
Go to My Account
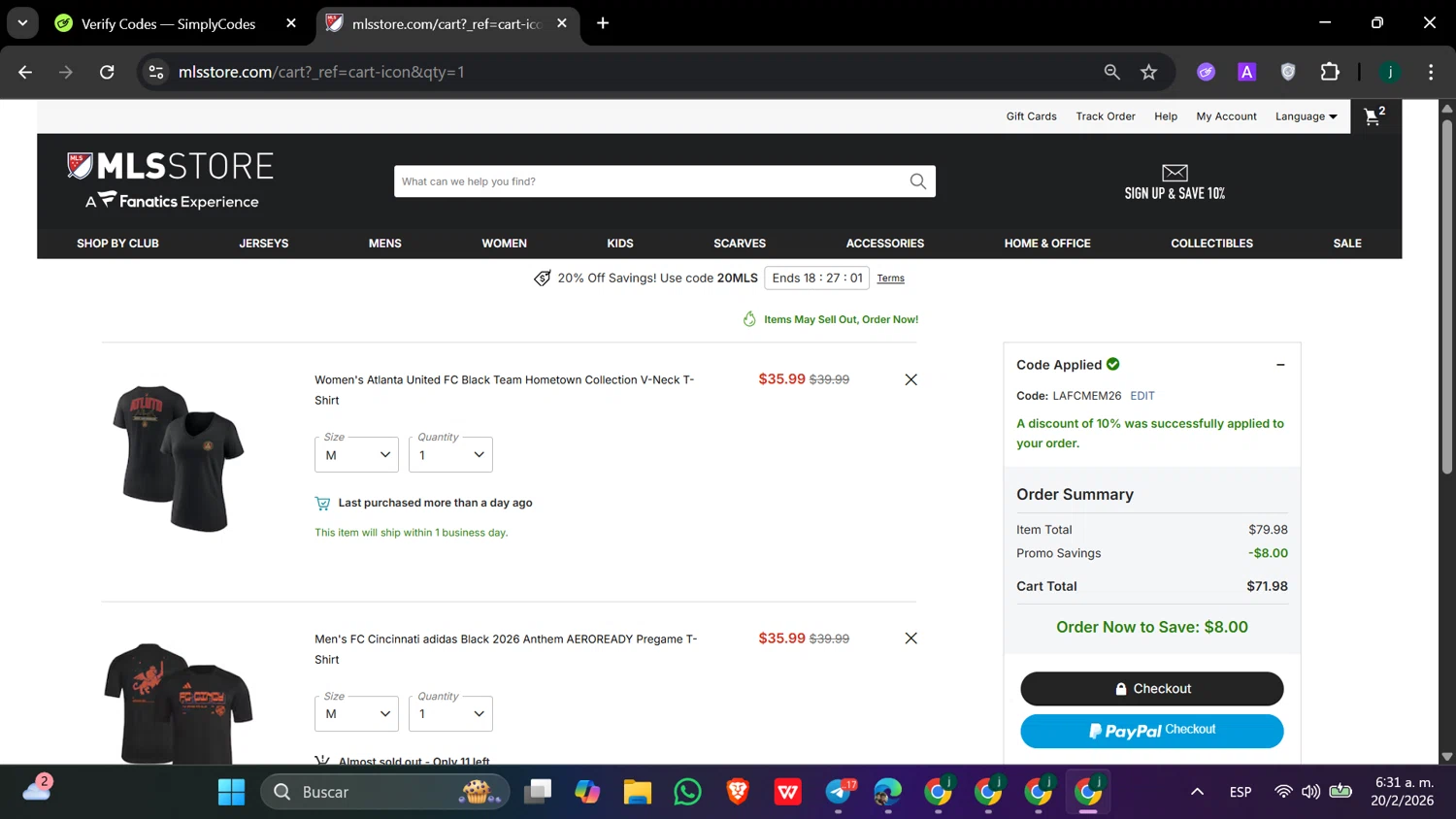tap(1226, 116)
